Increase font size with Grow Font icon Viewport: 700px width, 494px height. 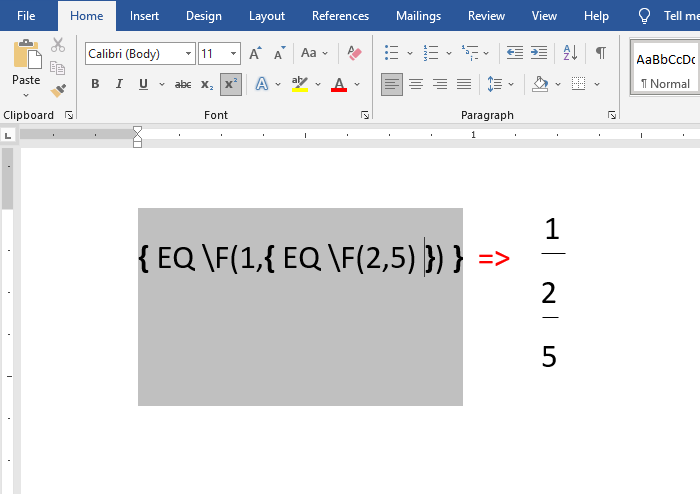pos(255,53)
